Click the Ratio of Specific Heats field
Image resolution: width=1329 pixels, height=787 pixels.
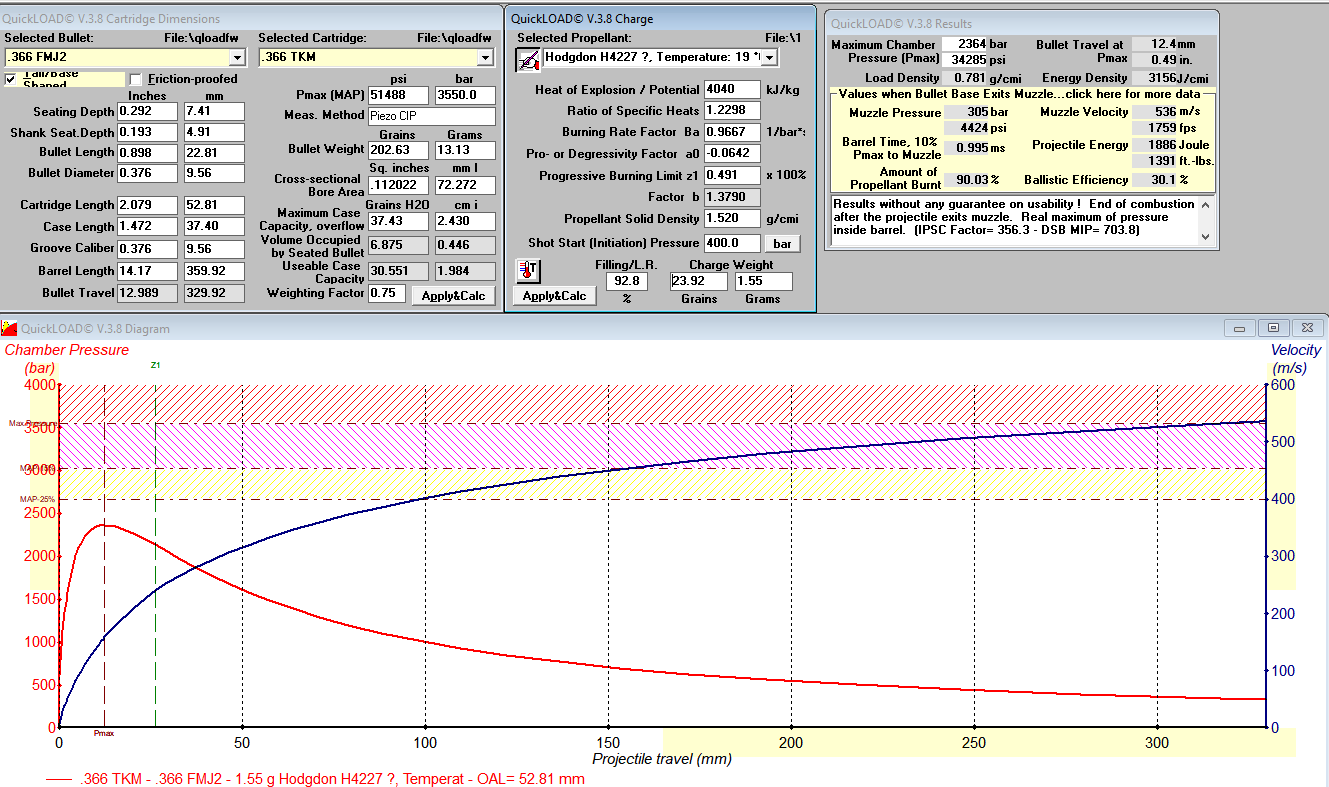732,110
